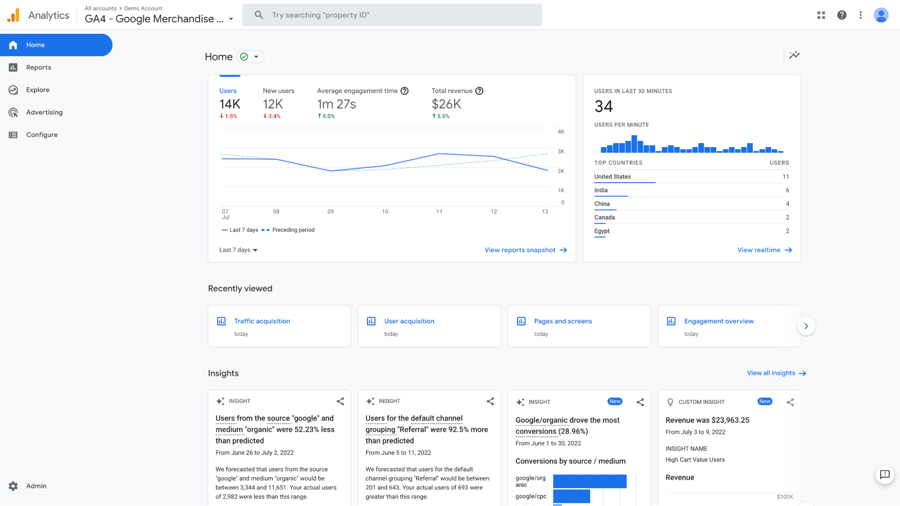Click the India country row
900x506 pixels.
(692, 190)
